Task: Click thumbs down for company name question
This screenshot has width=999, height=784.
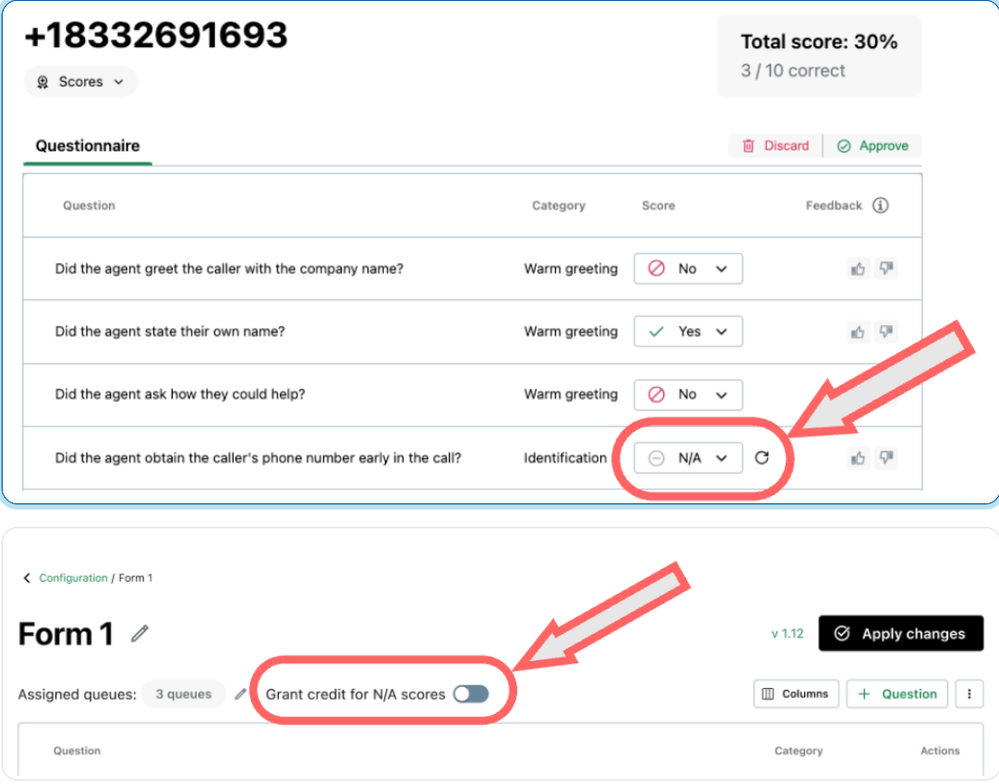Action: click(885, 268)
